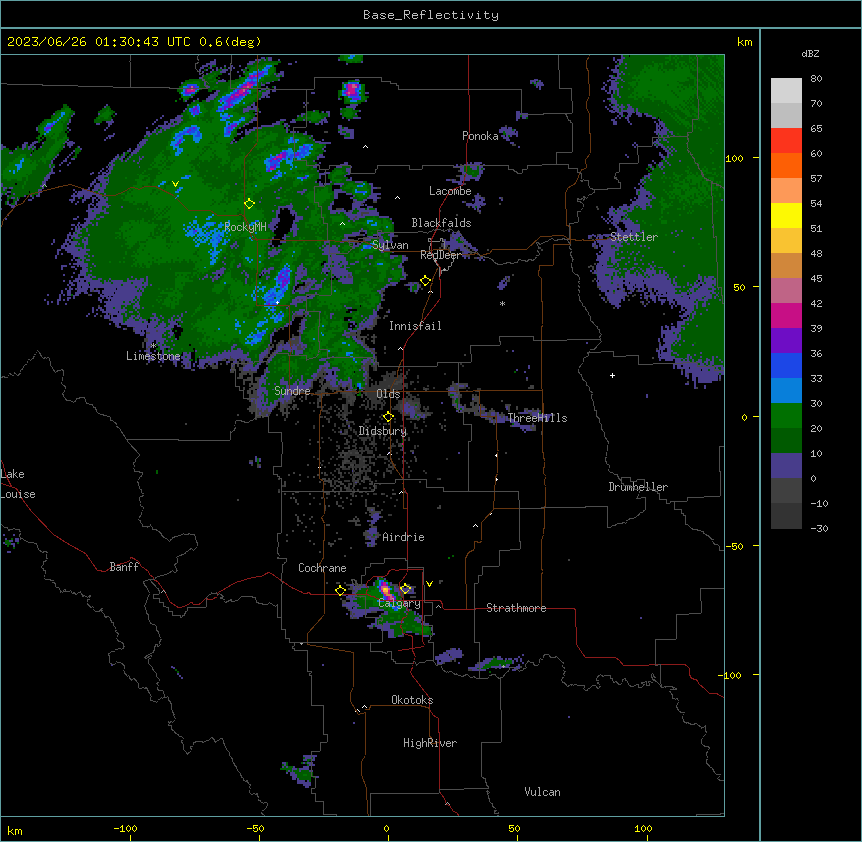Select the white asterisk marker east of Innisfail
862x842 pixels.
[502, 303]
